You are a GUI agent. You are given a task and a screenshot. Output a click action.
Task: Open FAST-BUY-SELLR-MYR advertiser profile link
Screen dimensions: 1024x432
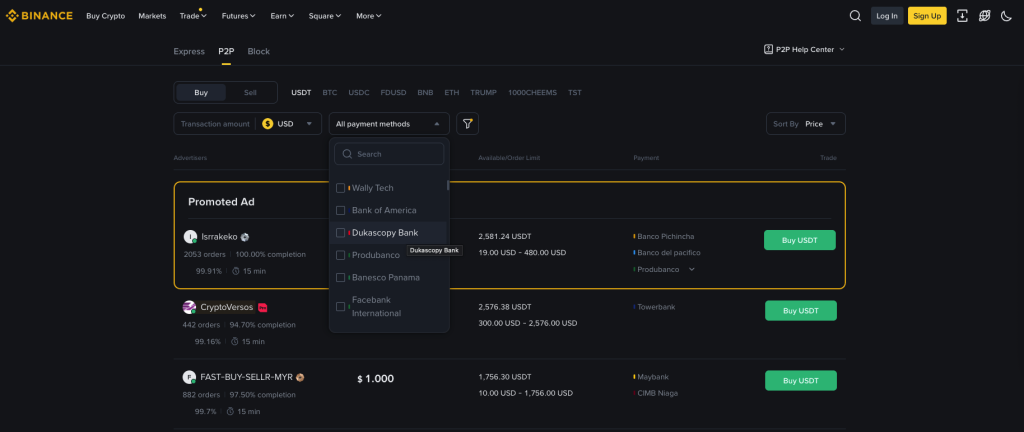246,377
